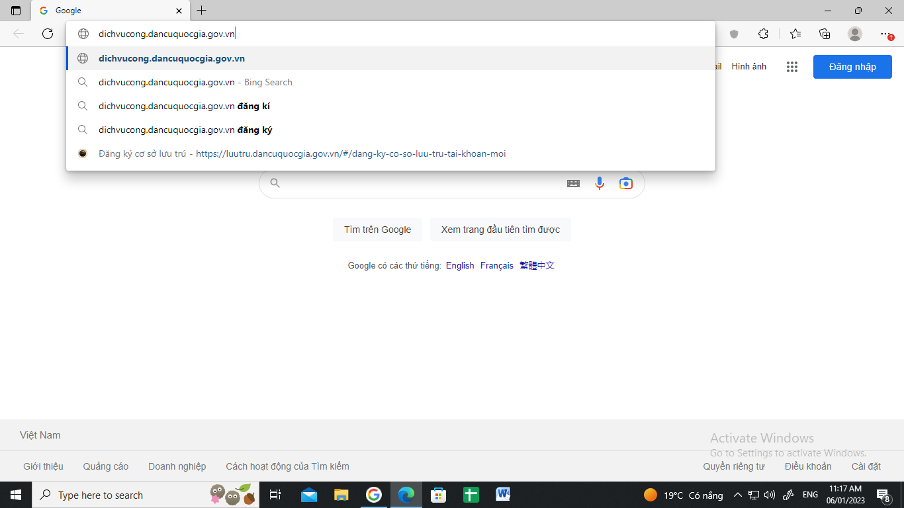Viewport: 904px width, 508px height.
Task: Refresh the page with reload icon
Action: (47, 33)
